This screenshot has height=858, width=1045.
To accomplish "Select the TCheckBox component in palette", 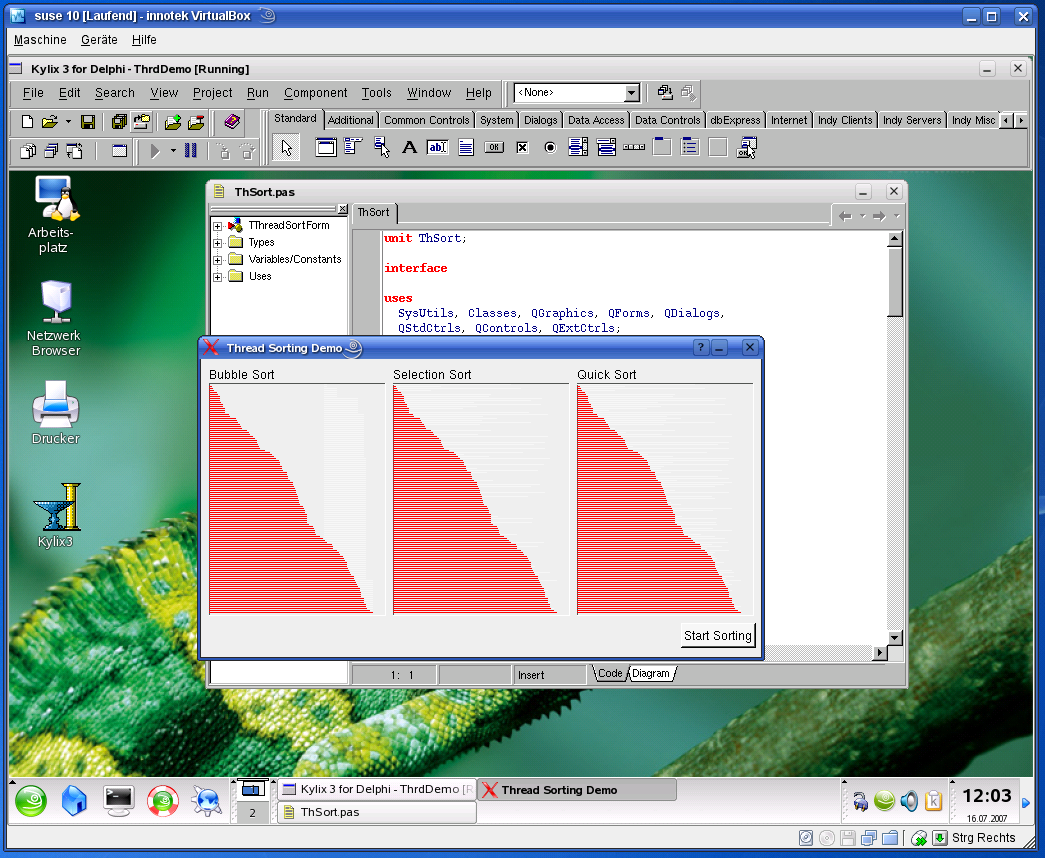I will click(521, 148).
